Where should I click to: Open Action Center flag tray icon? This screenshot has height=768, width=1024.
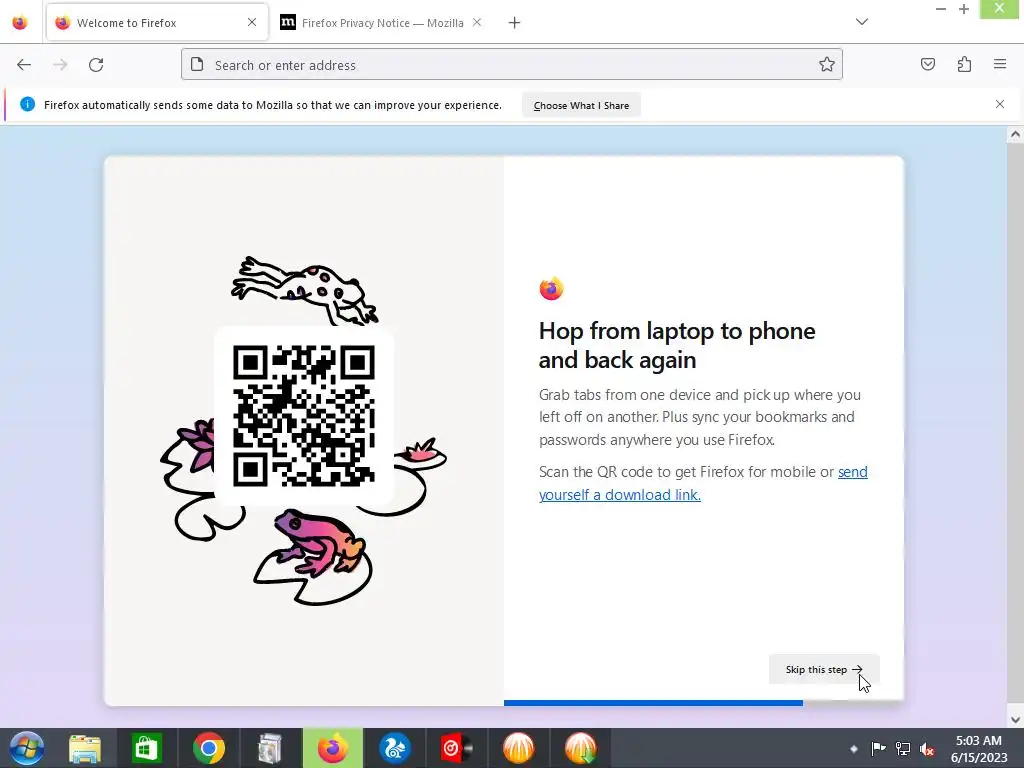click(878, 748)
